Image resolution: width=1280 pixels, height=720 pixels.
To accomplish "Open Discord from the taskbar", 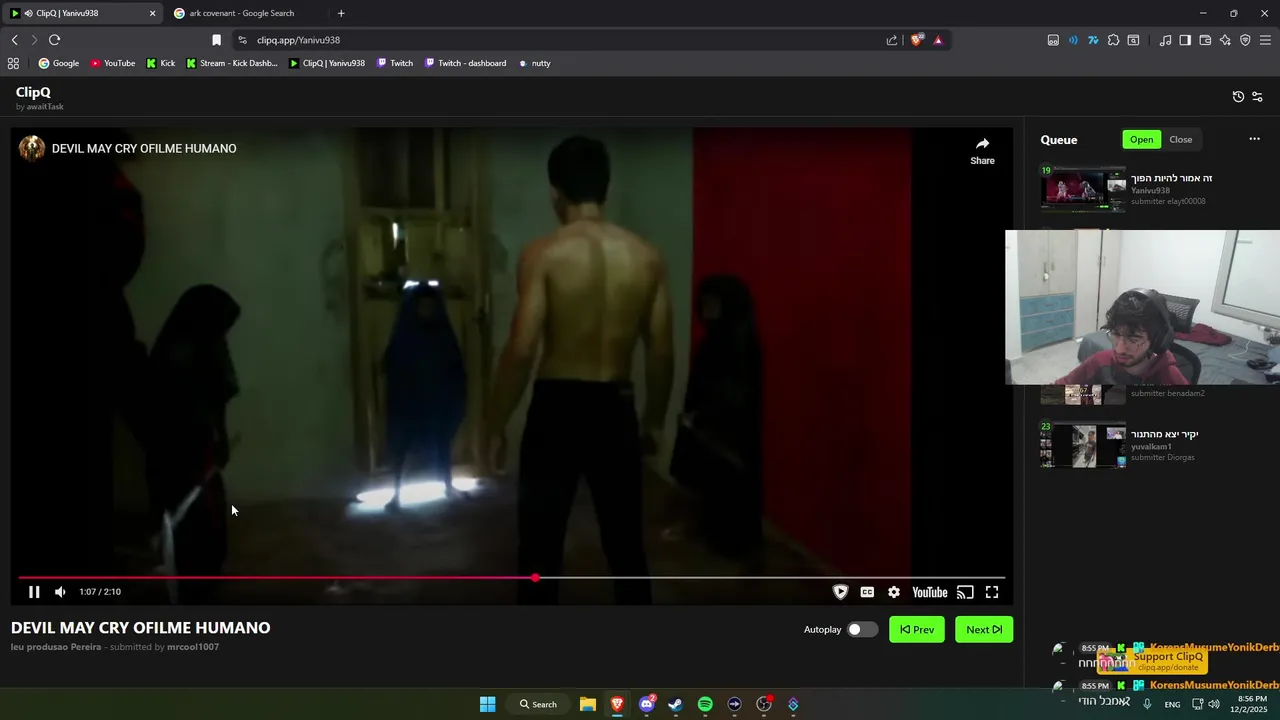I will pos(646,704).
